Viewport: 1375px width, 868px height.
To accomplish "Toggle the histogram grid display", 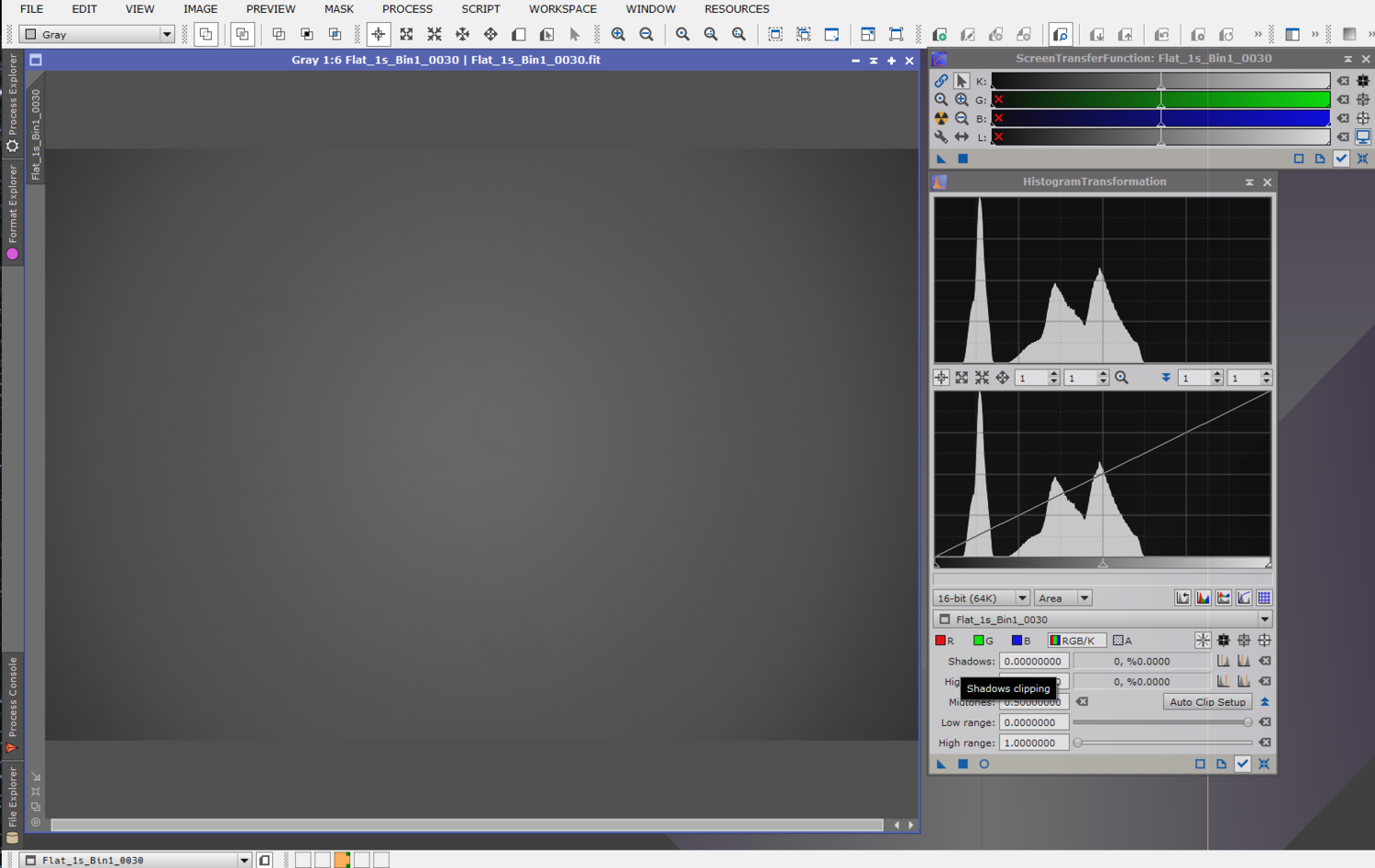I will point(1264,598).
